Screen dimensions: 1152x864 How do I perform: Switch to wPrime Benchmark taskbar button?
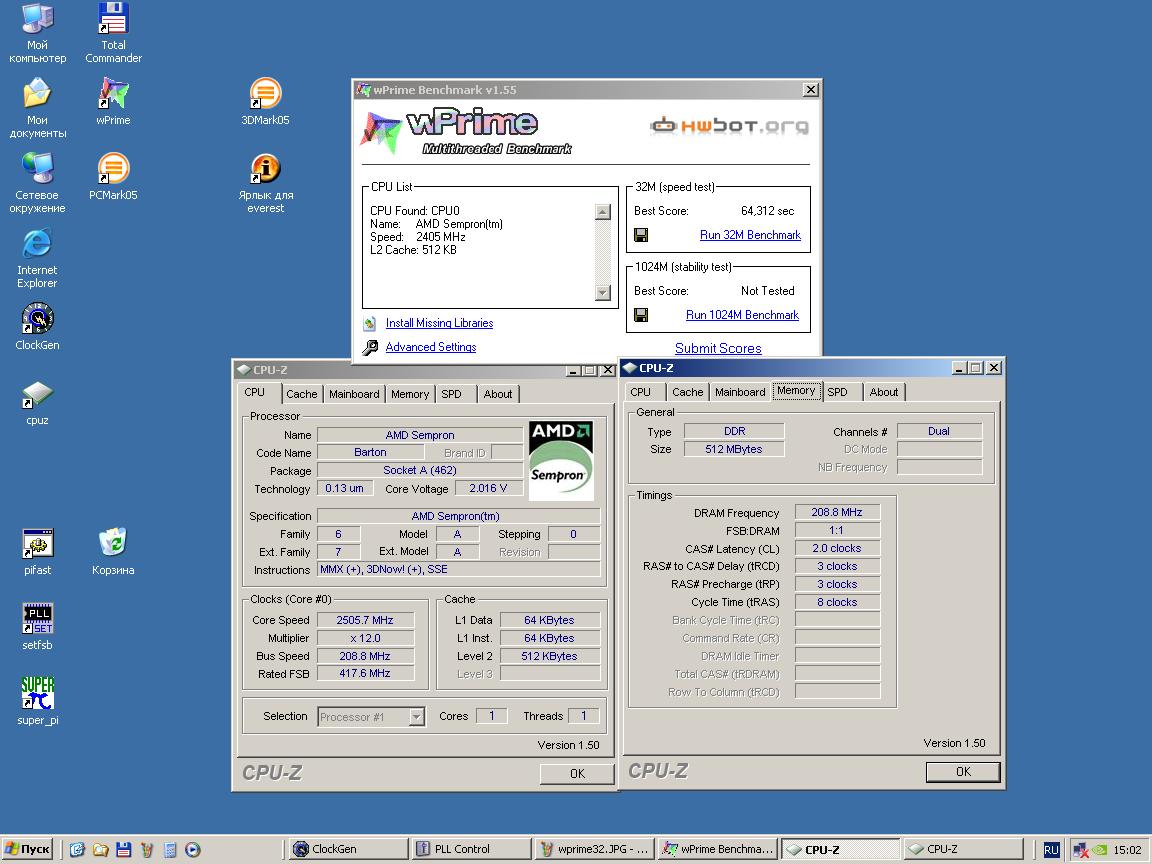(x=716, y=849)
